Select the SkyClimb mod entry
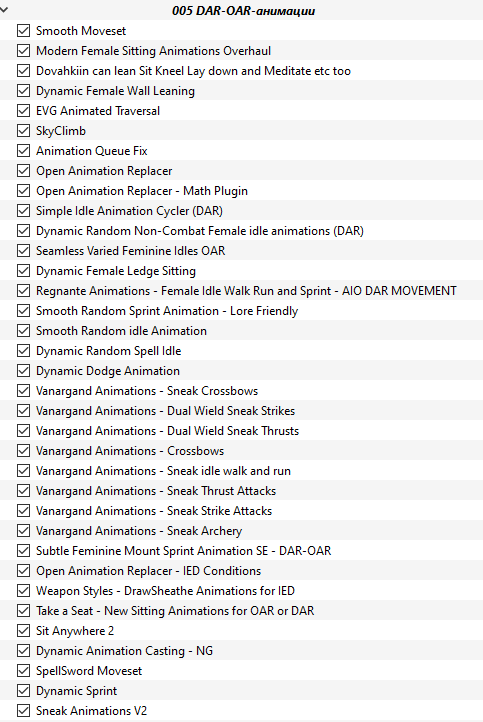The height and width of the screenshot is (722, 483). pos(61,131)
